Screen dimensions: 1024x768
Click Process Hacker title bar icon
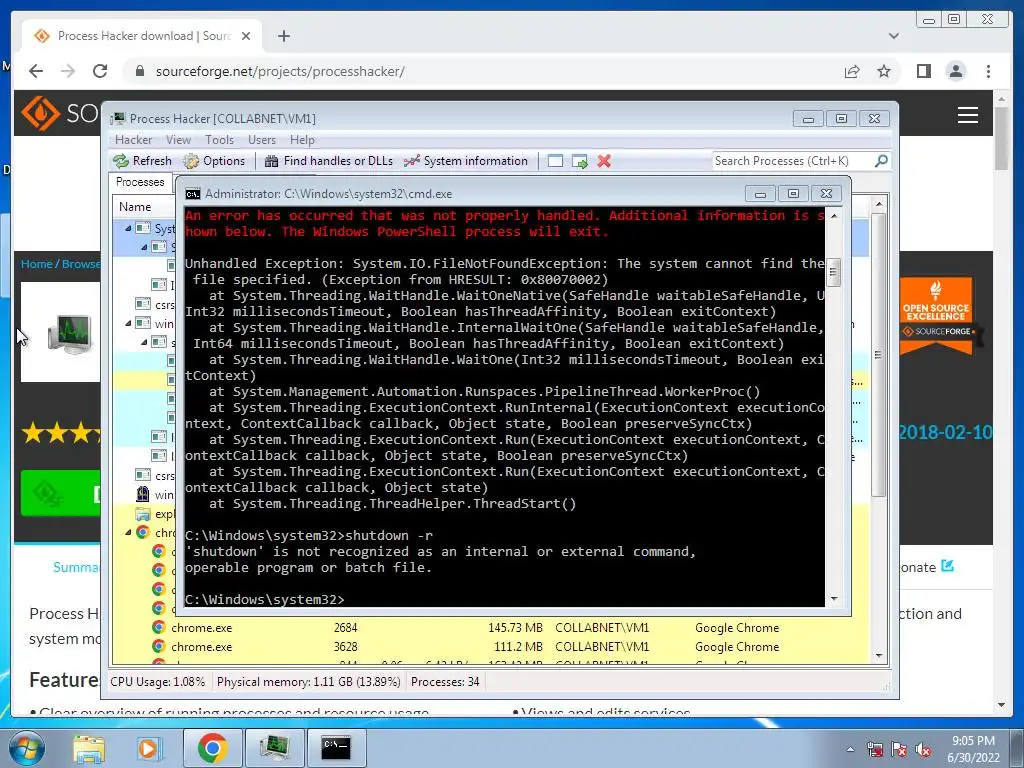(118, 118)
